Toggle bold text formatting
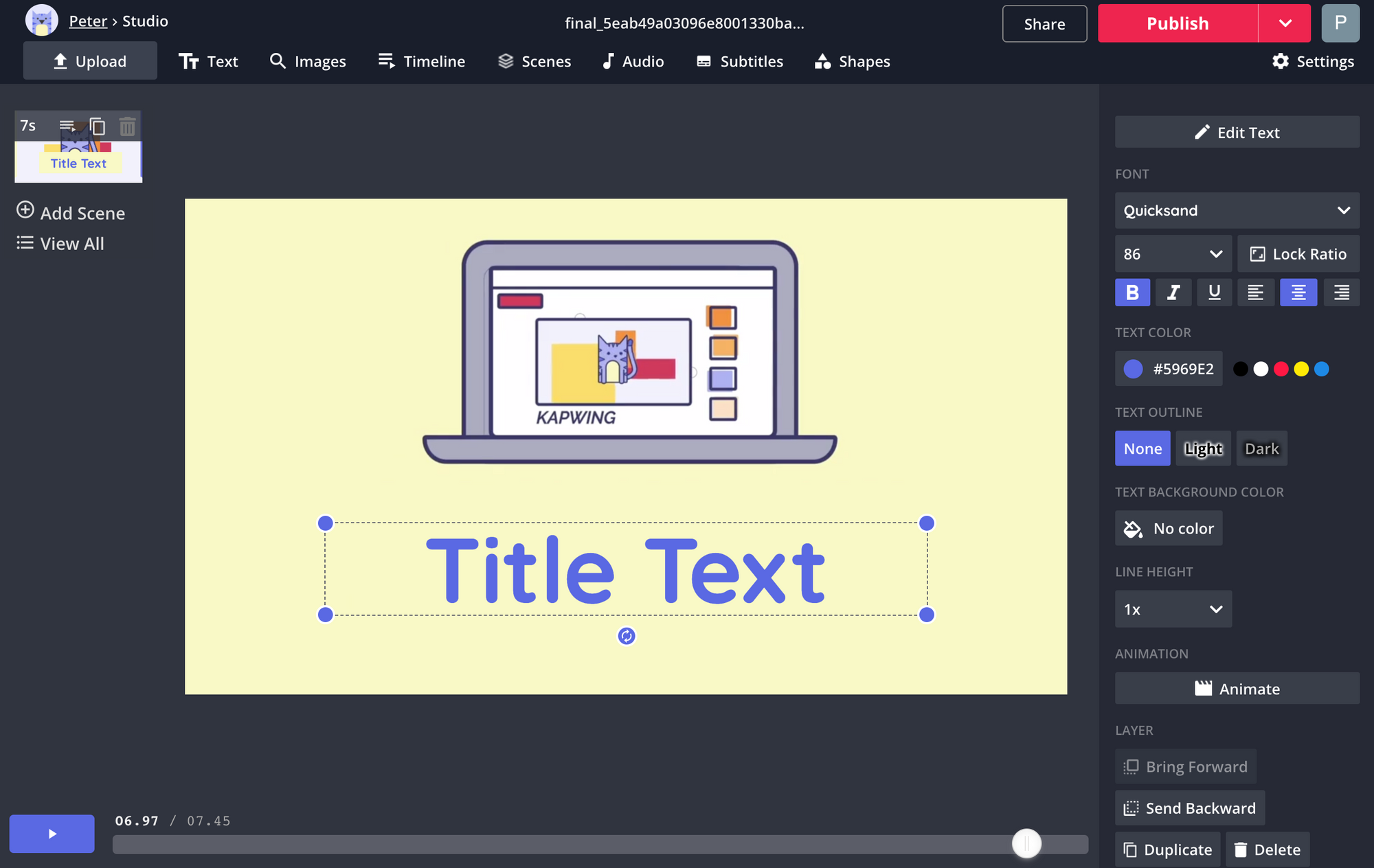 [x=1132, y=293]
